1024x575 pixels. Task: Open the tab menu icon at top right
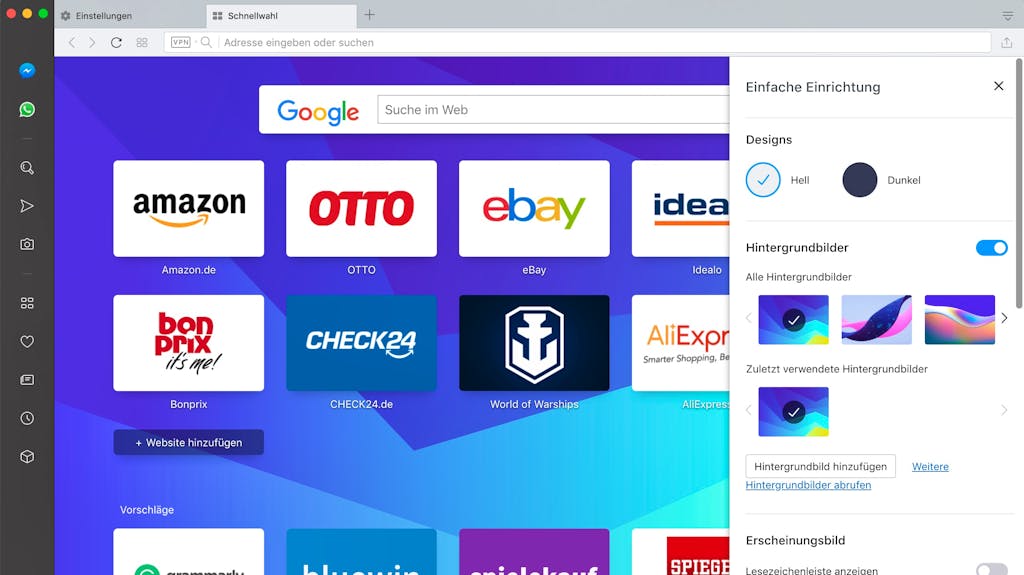point(1007,16)
